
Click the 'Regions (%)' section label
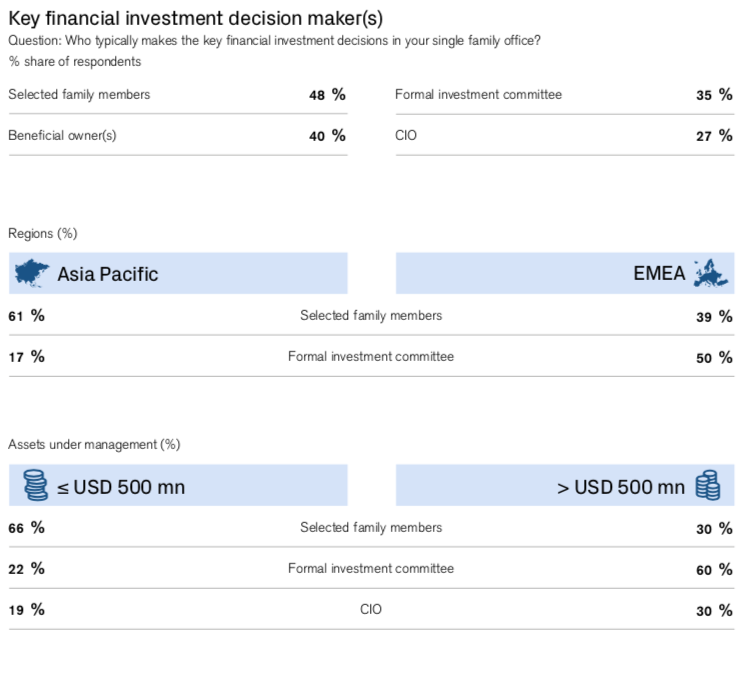(x=43, y=234)
